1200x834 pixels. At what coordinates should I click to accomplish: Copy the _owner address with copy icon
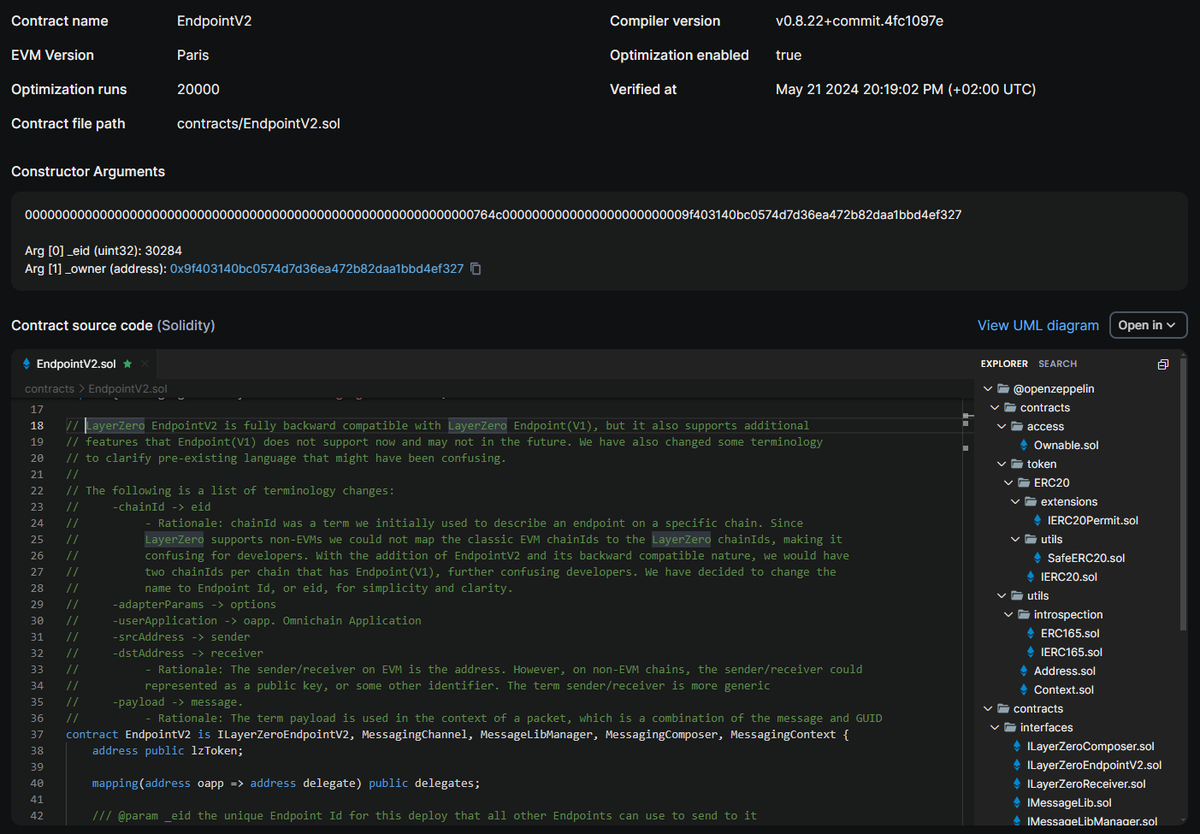tap(476, 269)
